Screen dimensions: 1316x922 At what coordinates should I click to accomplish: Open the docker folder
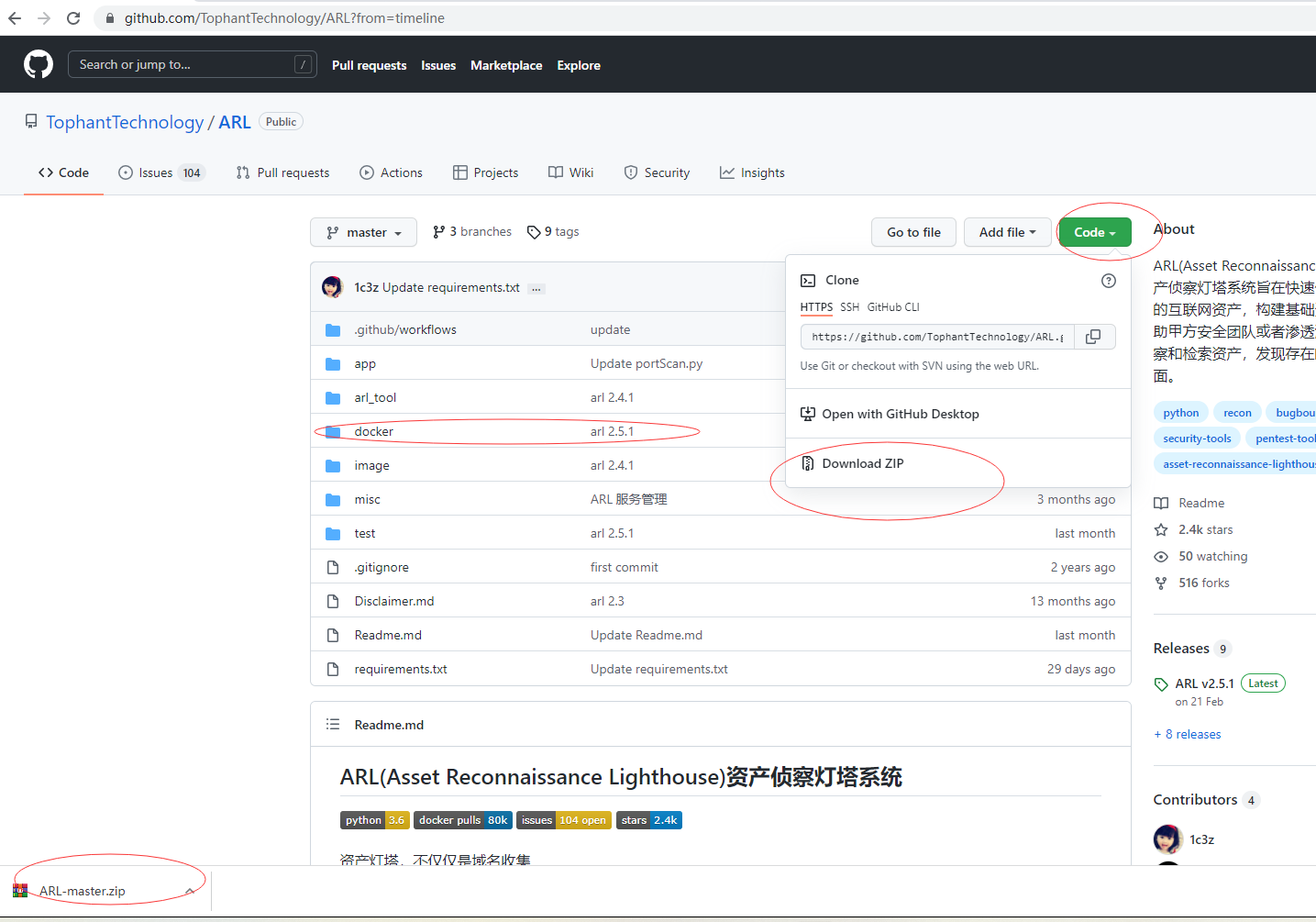(x=374, y=432)
